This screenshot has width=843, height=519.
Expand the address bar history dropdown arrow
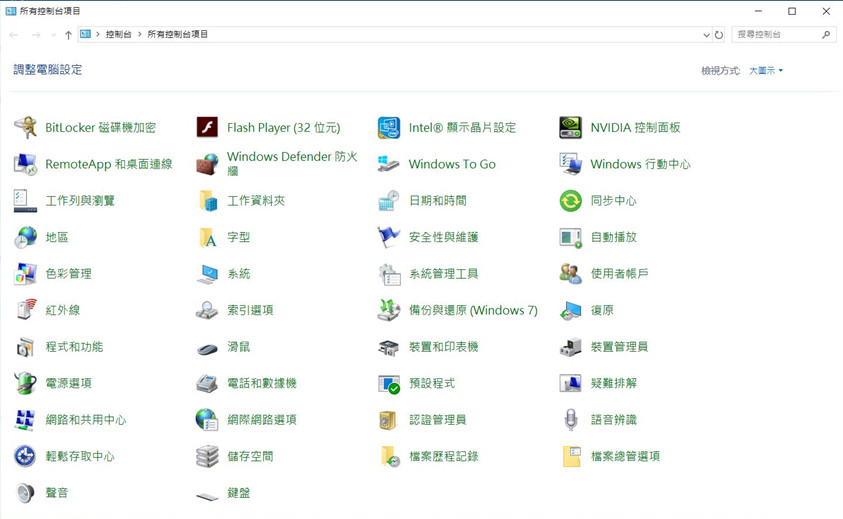(x=706, y=35)
